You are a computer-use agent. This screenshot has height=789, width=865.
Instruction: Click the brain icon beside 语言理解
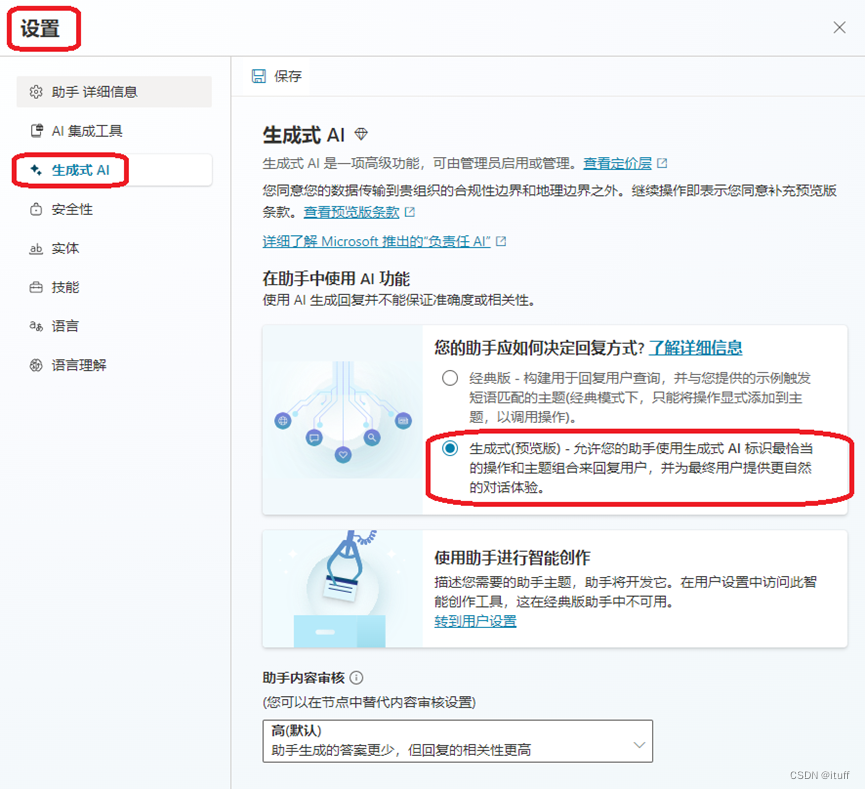pyautogui.click(x=36, y=365)
